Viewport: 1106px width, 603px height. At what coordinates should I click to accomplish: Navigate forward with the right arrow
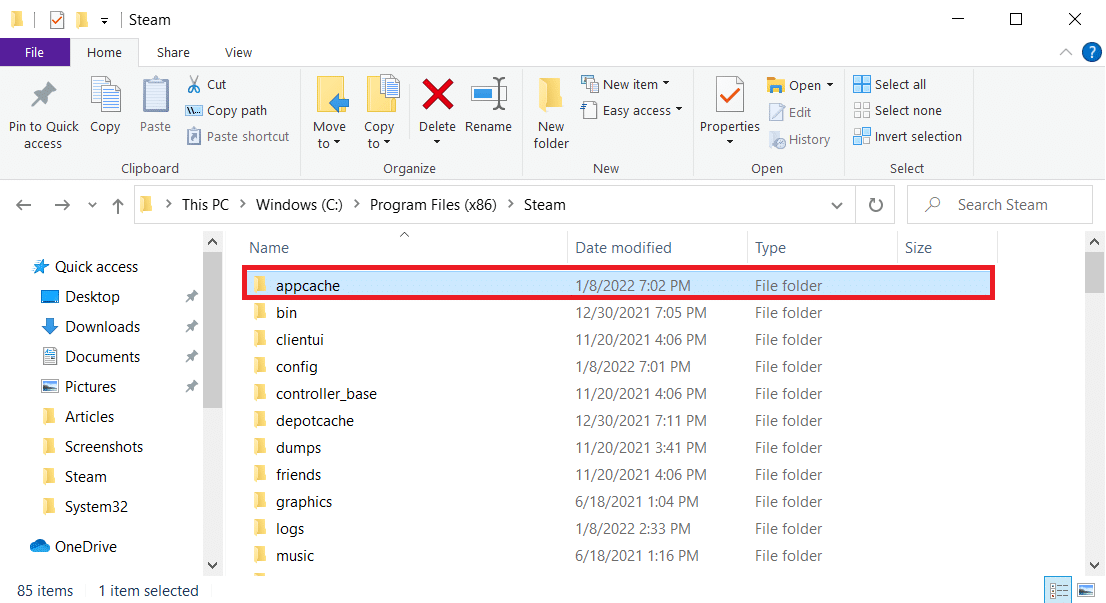(62, 205)
